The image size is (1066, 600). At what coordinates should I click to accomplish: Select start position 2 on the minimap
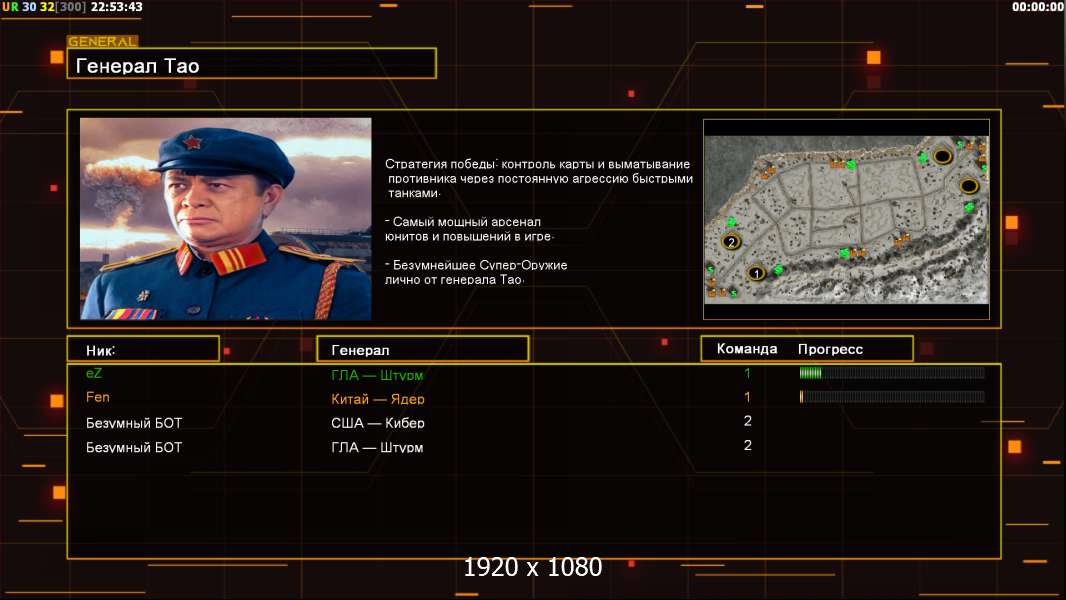pyautogui.click(x=731, y=241)
